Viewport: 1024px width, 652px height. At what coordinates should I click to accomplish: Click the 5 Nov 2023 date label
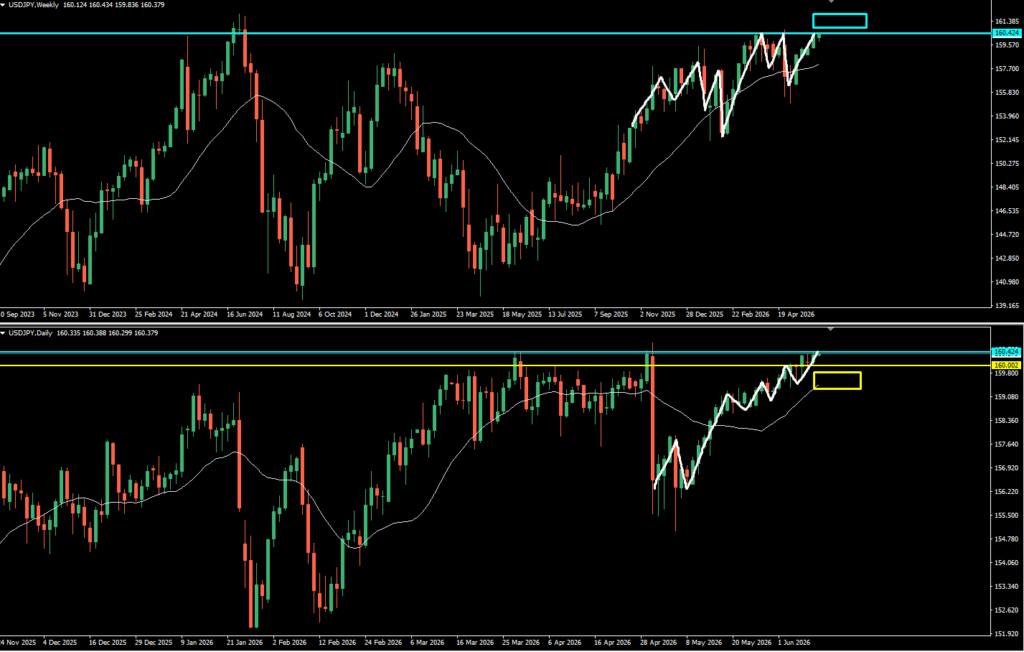click(x=61, y=314)
